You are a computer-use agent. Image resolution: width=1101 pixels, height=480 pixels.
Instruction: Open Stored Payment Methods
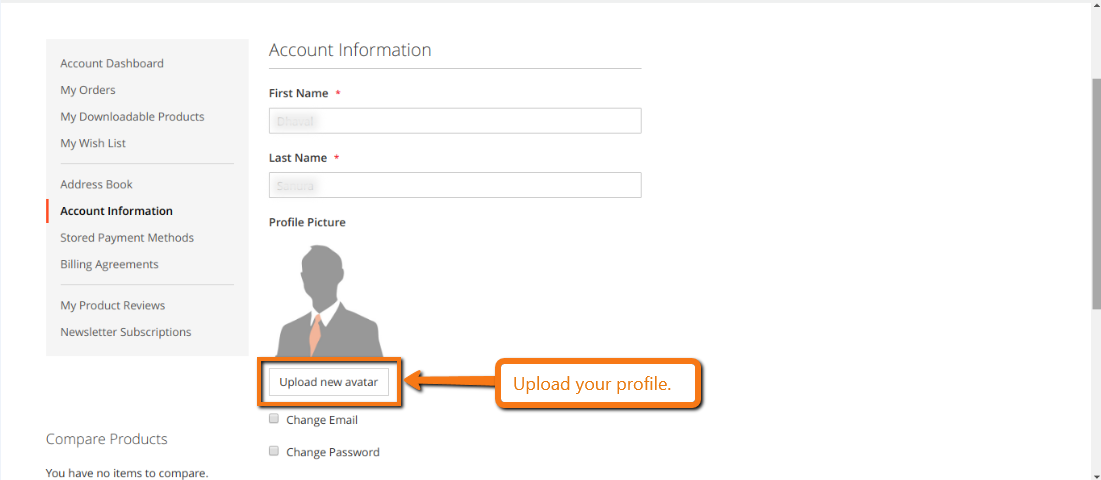127,238
